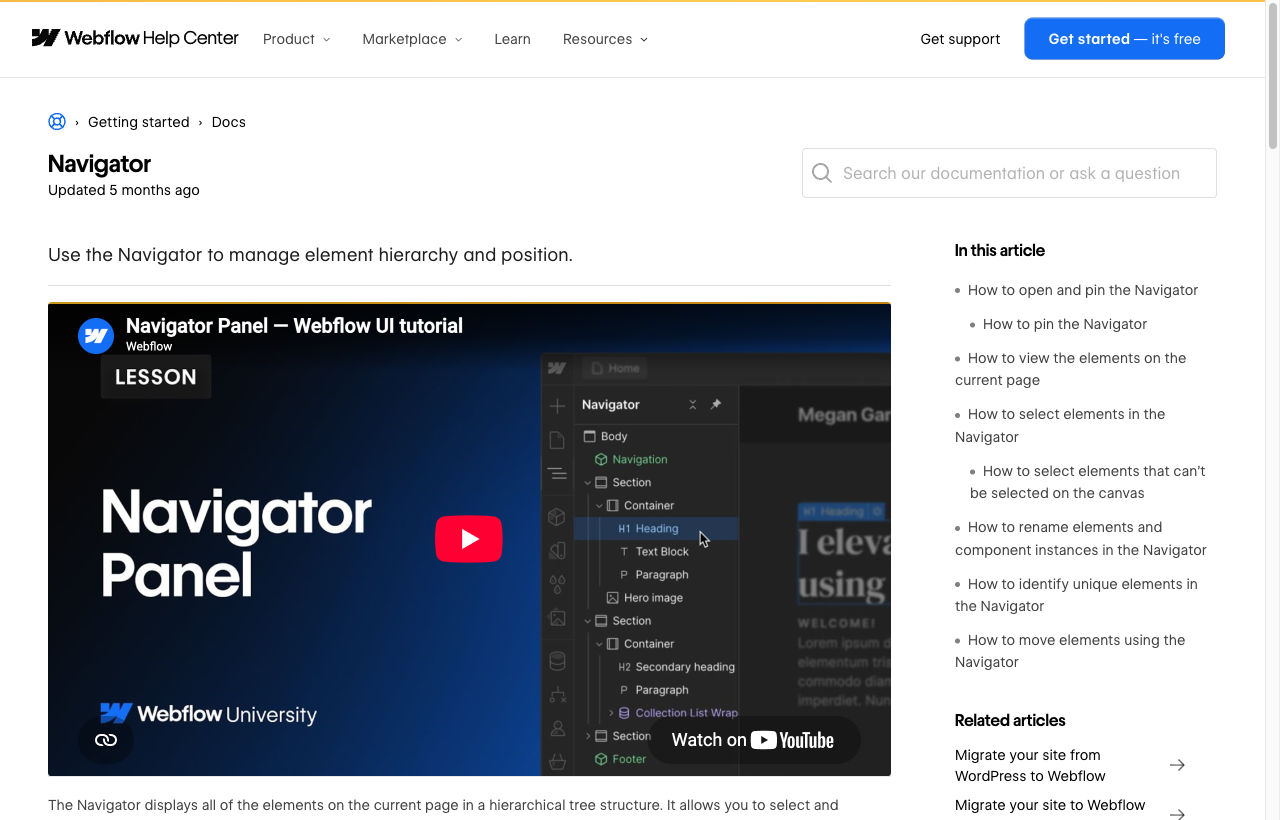Focus the documentation search field
The image size is (1280, 820).
click(x=1009, y=173)
